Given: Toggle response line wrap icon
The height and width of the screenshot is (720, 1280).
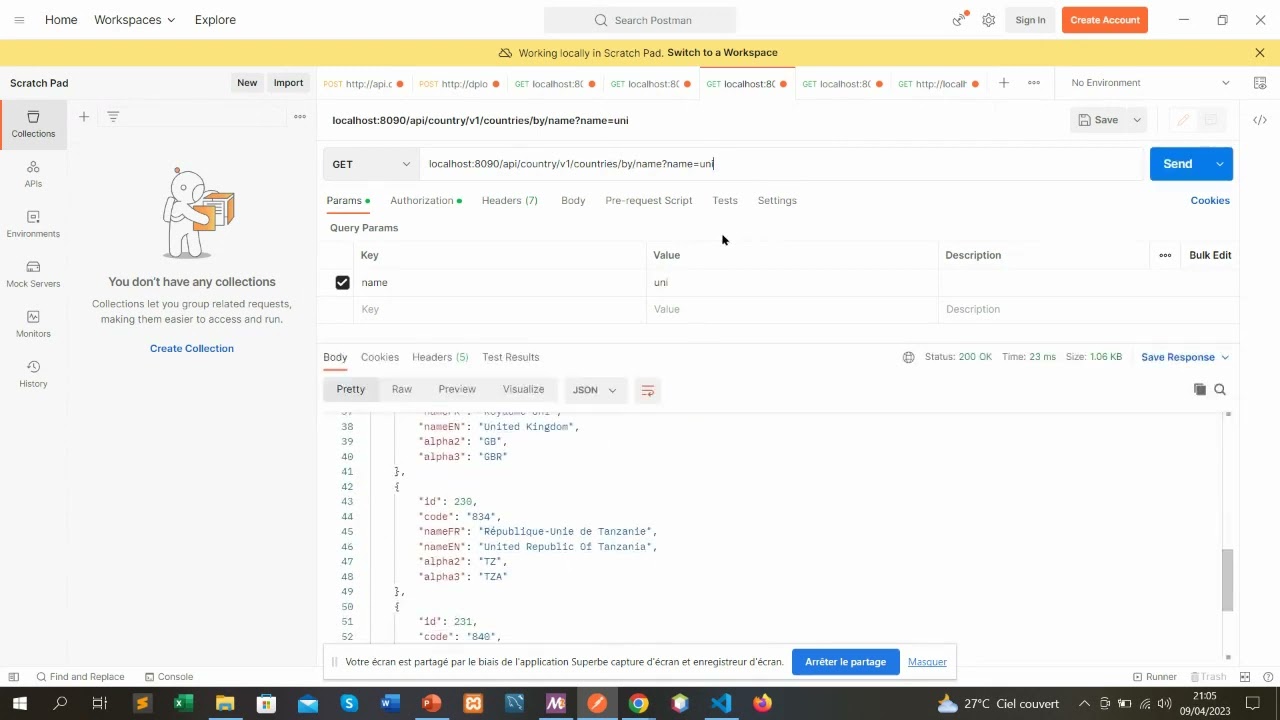Looking at the screenshot, I should (x=647, y=390).
